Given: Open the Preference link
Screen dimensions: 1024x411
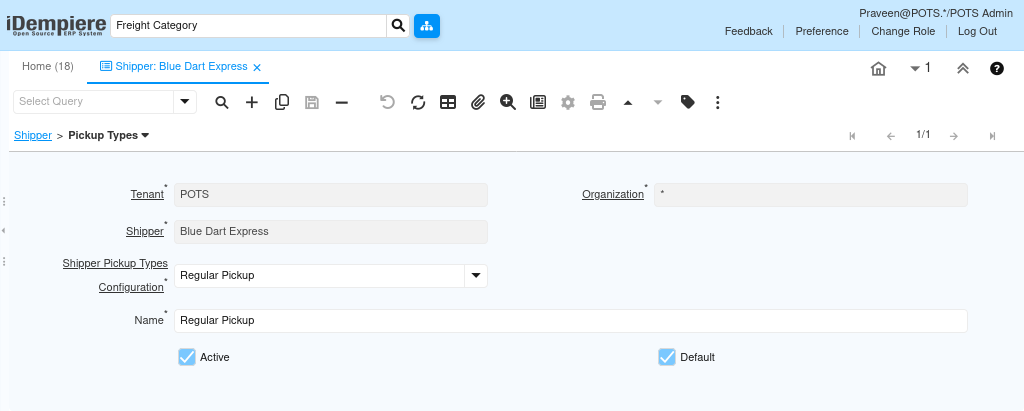Looking at the screenshot, I should (822, 31).
